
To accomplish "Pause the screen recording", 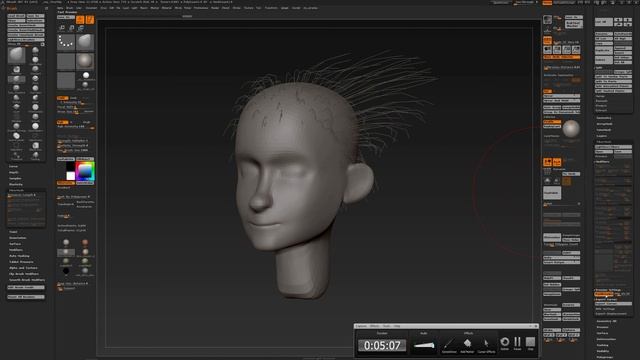I will [x=518, y=343].
